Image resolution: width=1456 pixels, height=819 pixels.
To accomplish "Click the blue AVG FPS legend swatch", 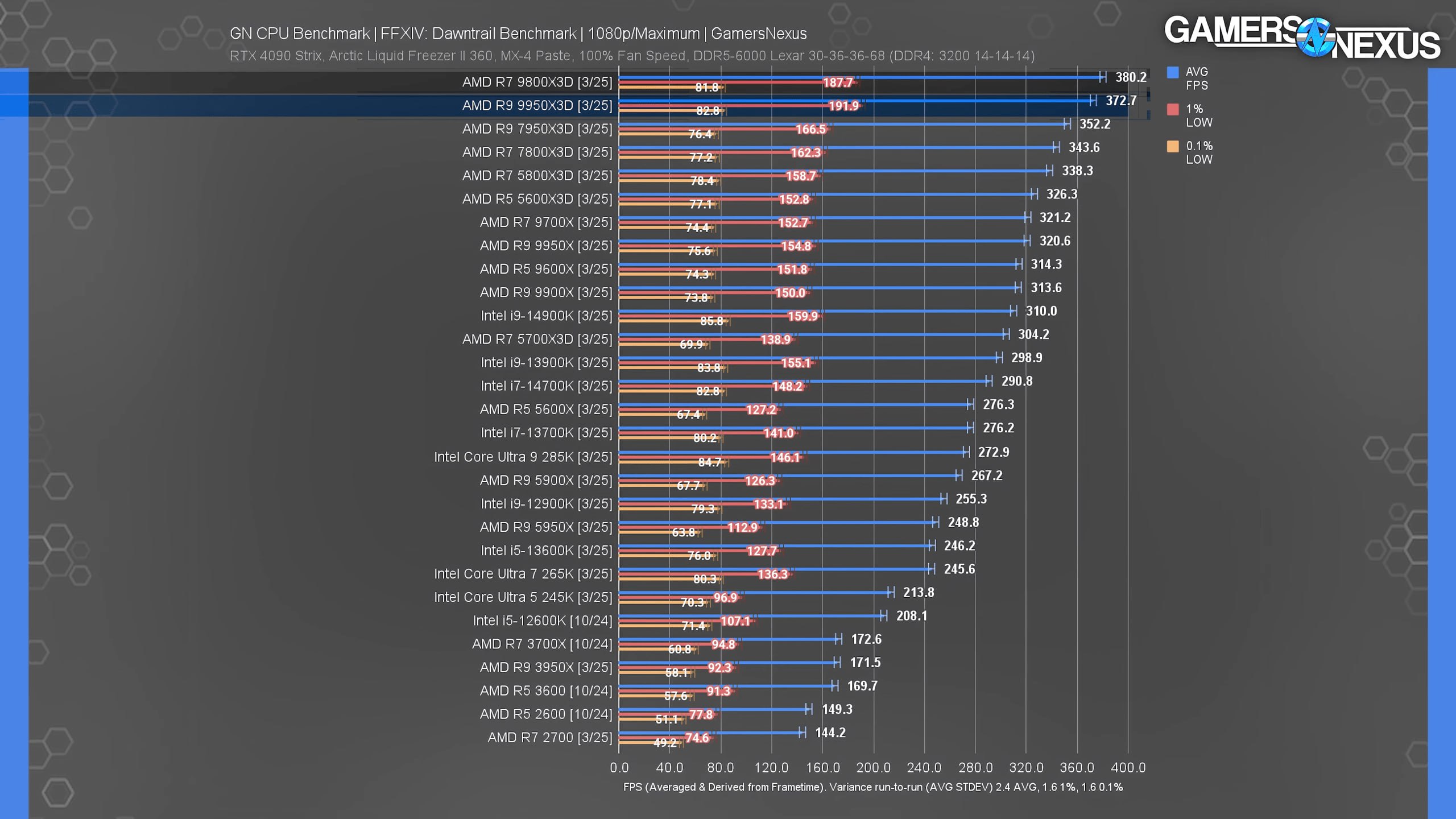I will coord(1172,72).
